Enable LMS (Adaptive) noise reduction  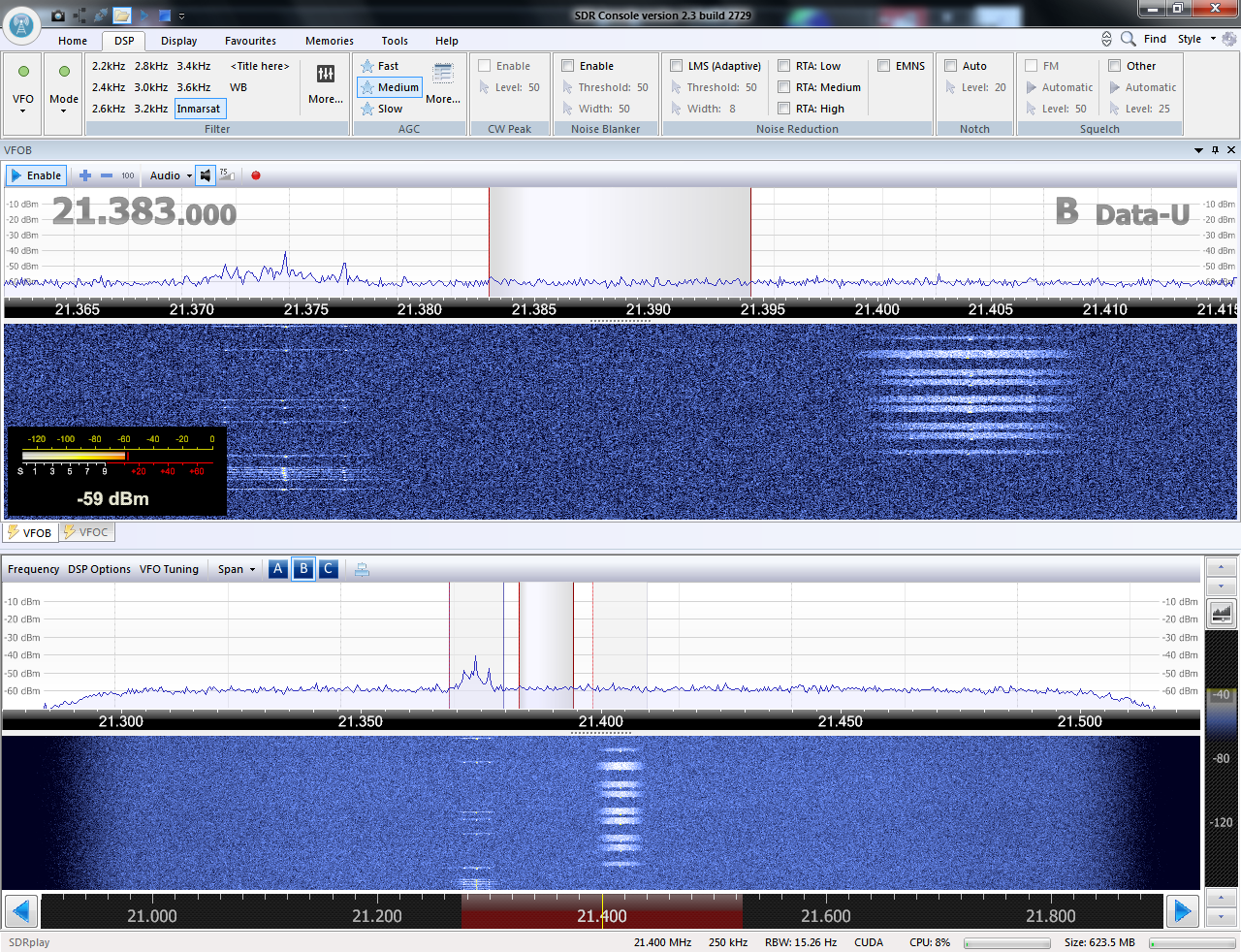click(677, 65)
